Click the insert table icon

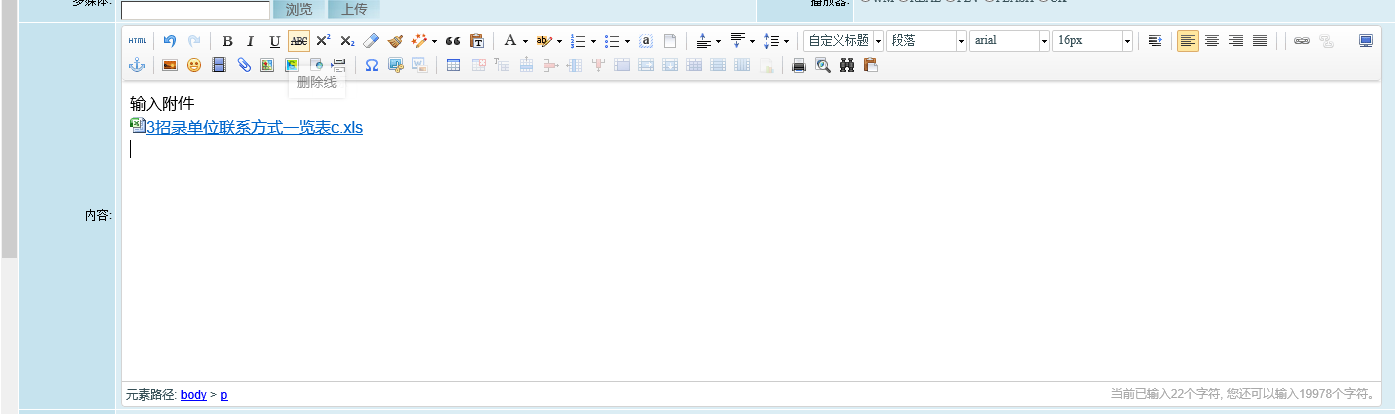(x=453, y=65)
